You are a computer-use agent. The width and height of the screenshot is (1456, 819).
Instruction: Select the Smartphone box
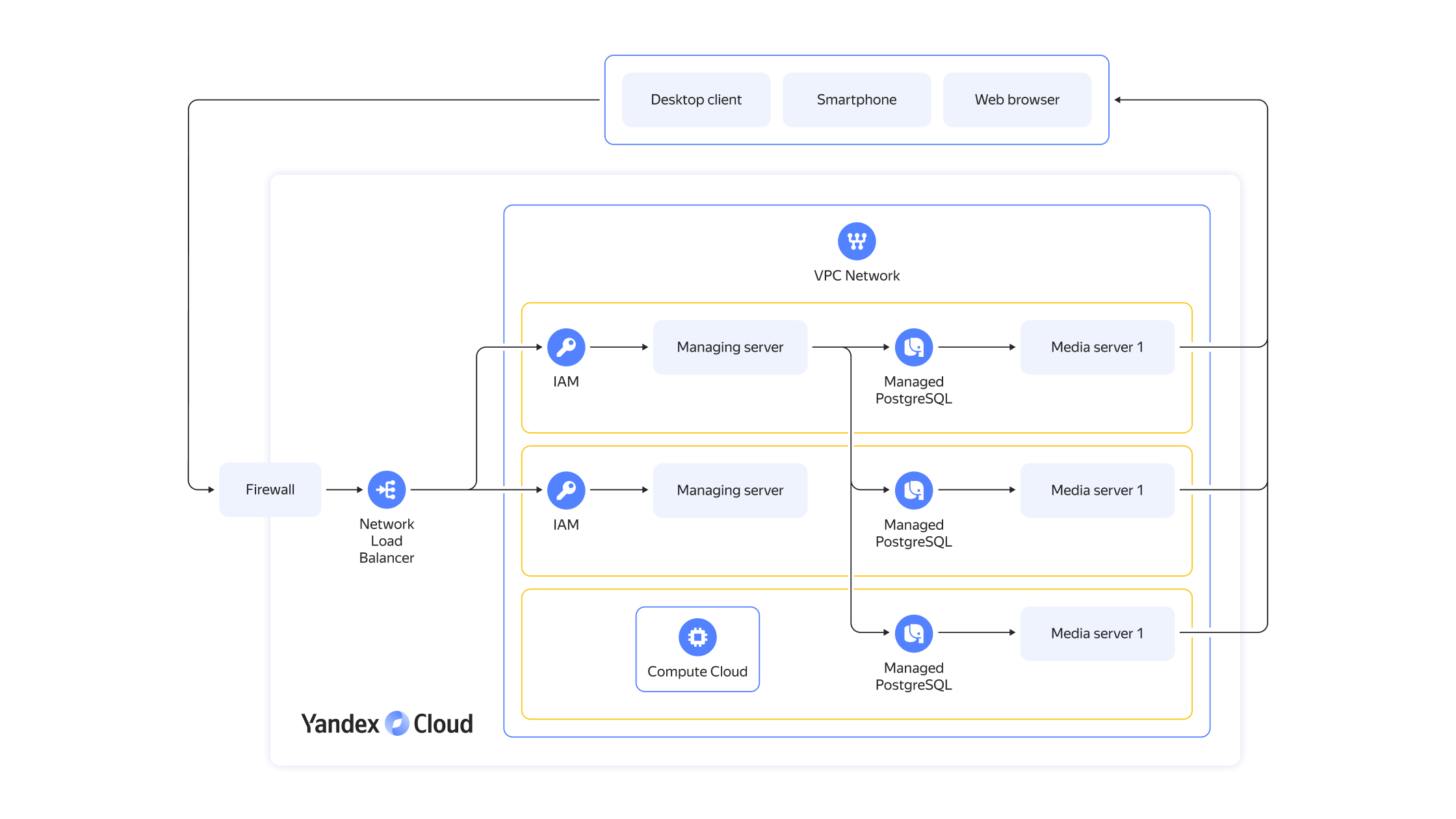click(x=857, y=99)
